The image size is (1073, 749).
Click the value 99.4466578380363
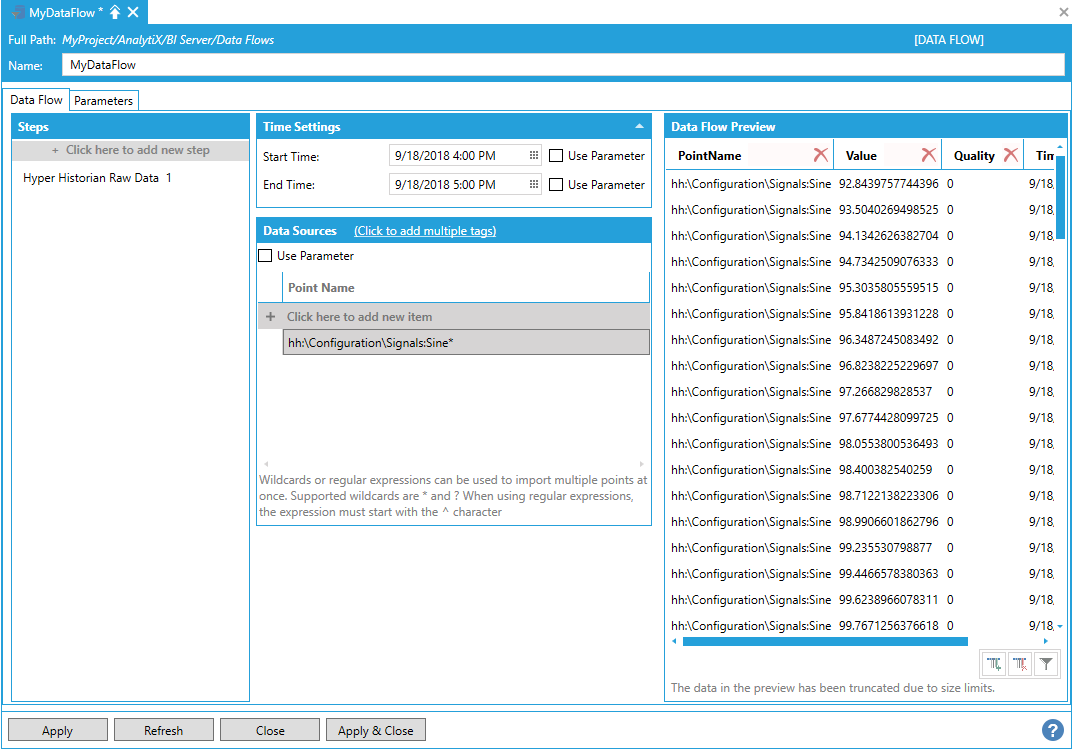click(889, 573)
